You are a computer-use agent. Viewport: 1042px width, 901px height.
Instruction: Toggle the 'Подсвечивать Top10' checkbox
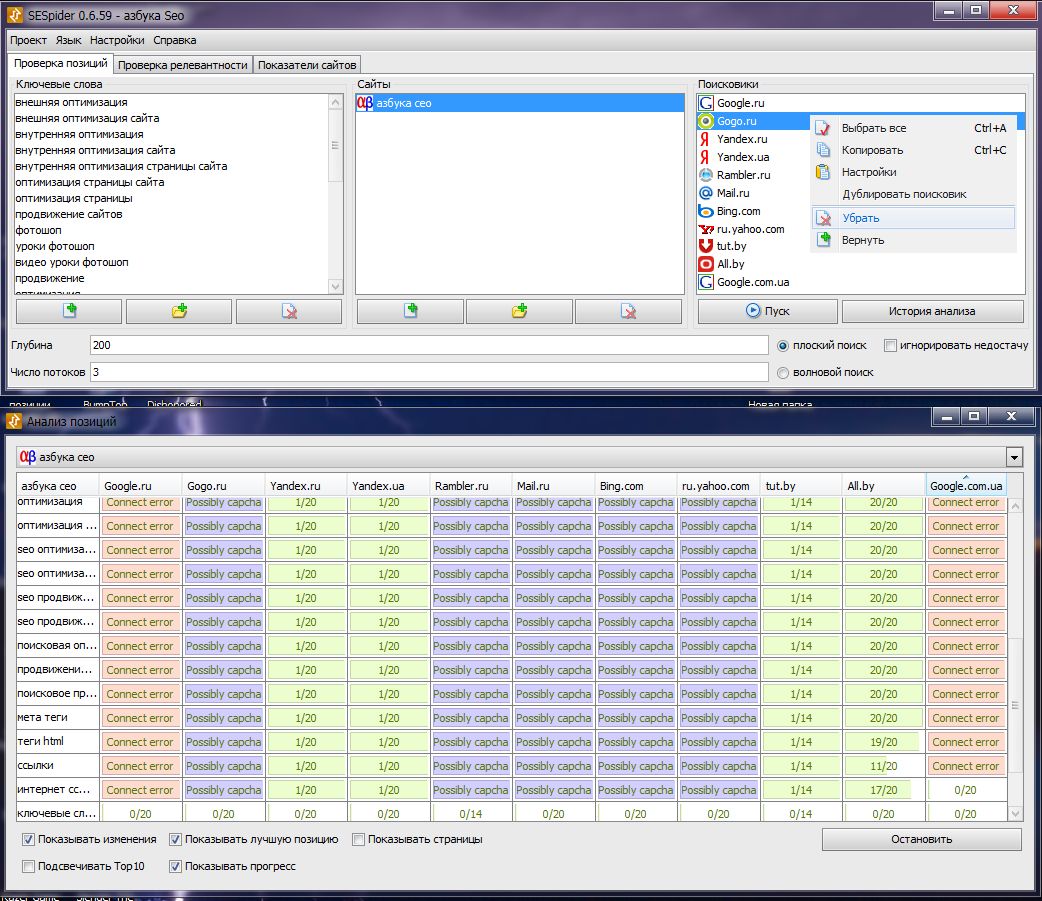[28, 866]
